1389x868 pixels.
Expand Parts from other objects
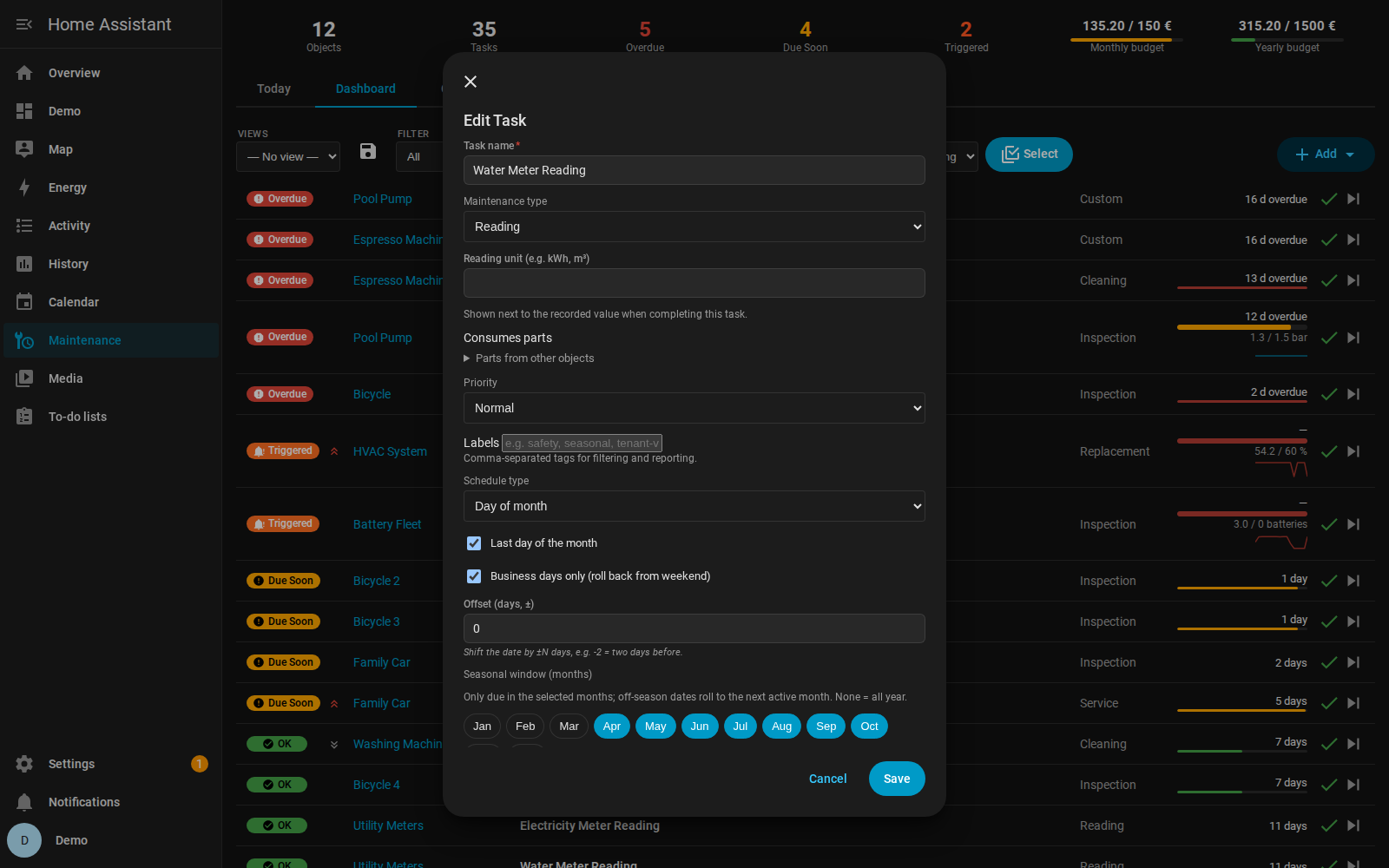(529, 358)
